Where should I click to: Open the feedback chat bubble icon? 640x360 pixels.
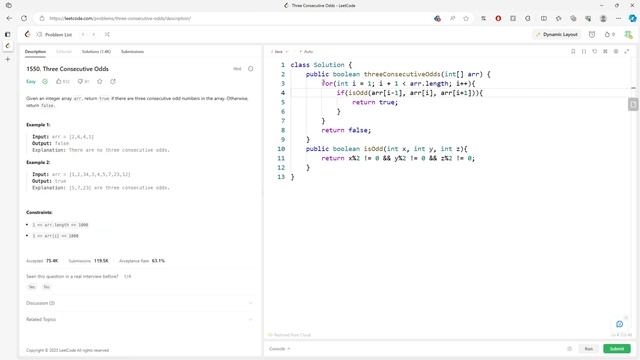point(619,324)
